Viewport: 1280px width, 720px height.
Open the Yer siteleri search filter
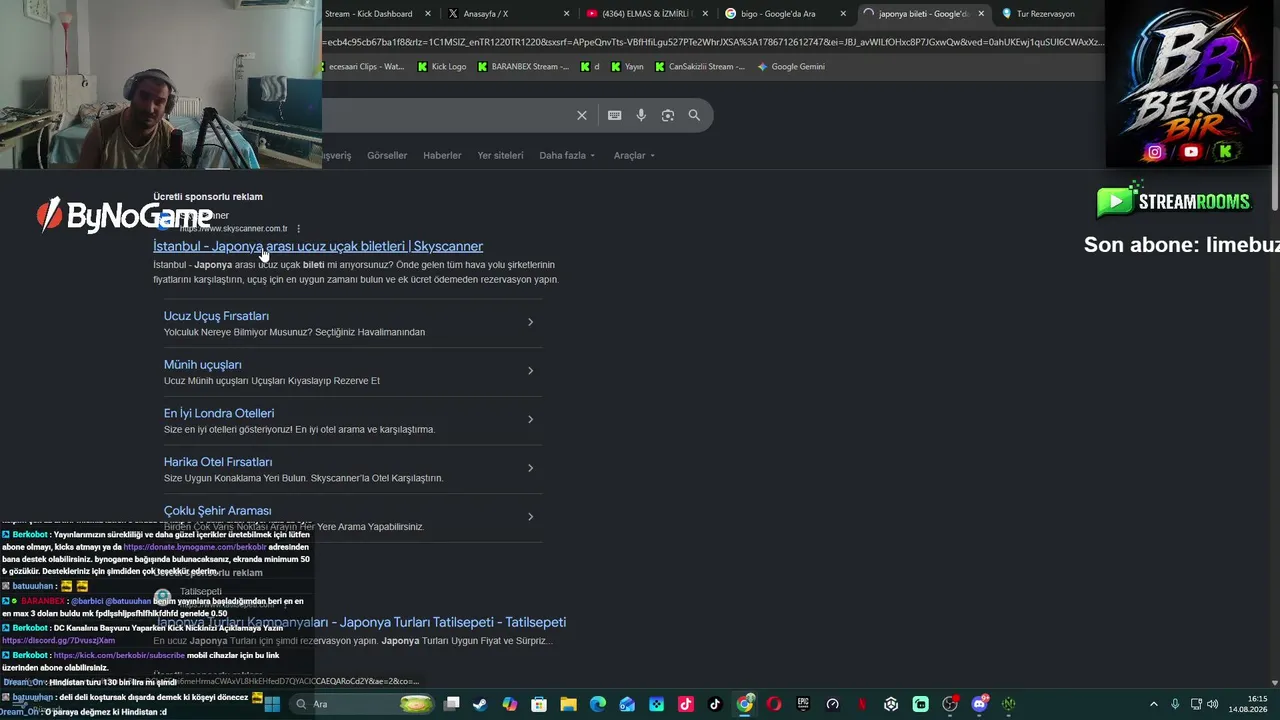point(500,156)
